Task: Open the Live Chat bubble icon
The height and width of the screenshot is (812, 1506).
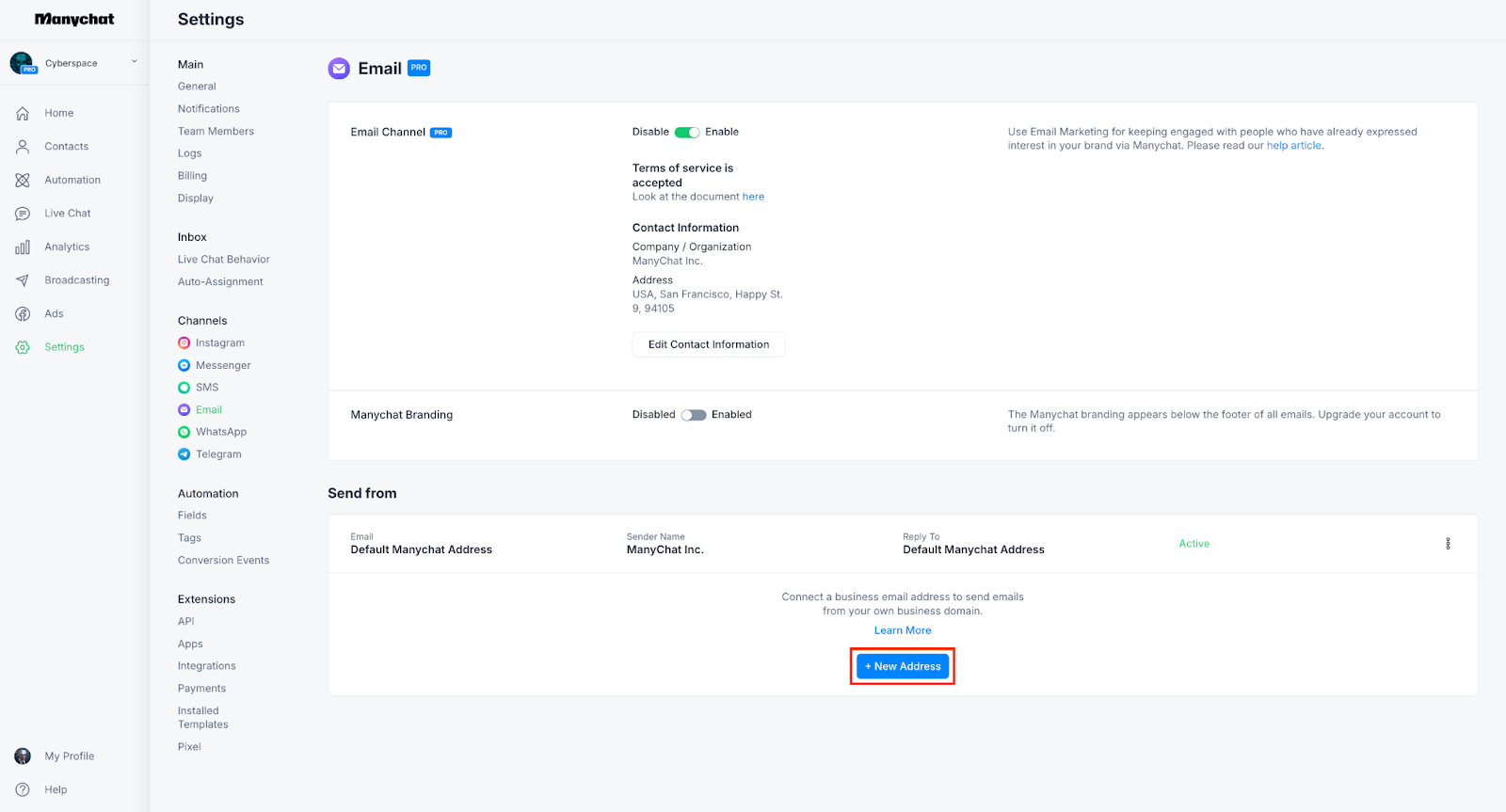Action: [x=23, y=214]
